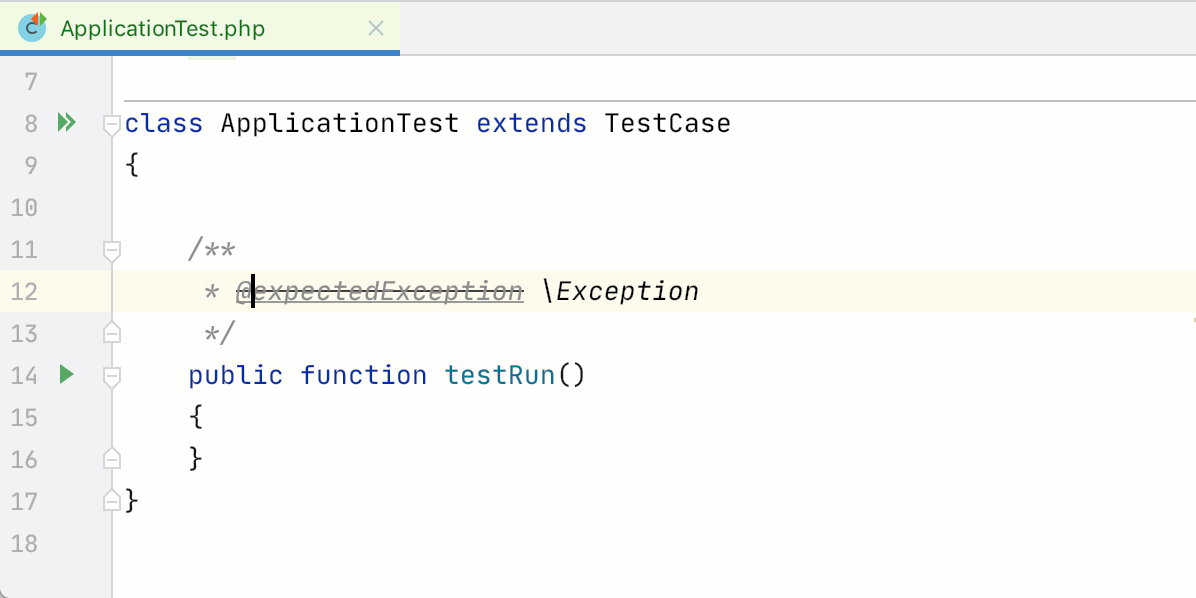Click the extends keyword

click(532, 123)
